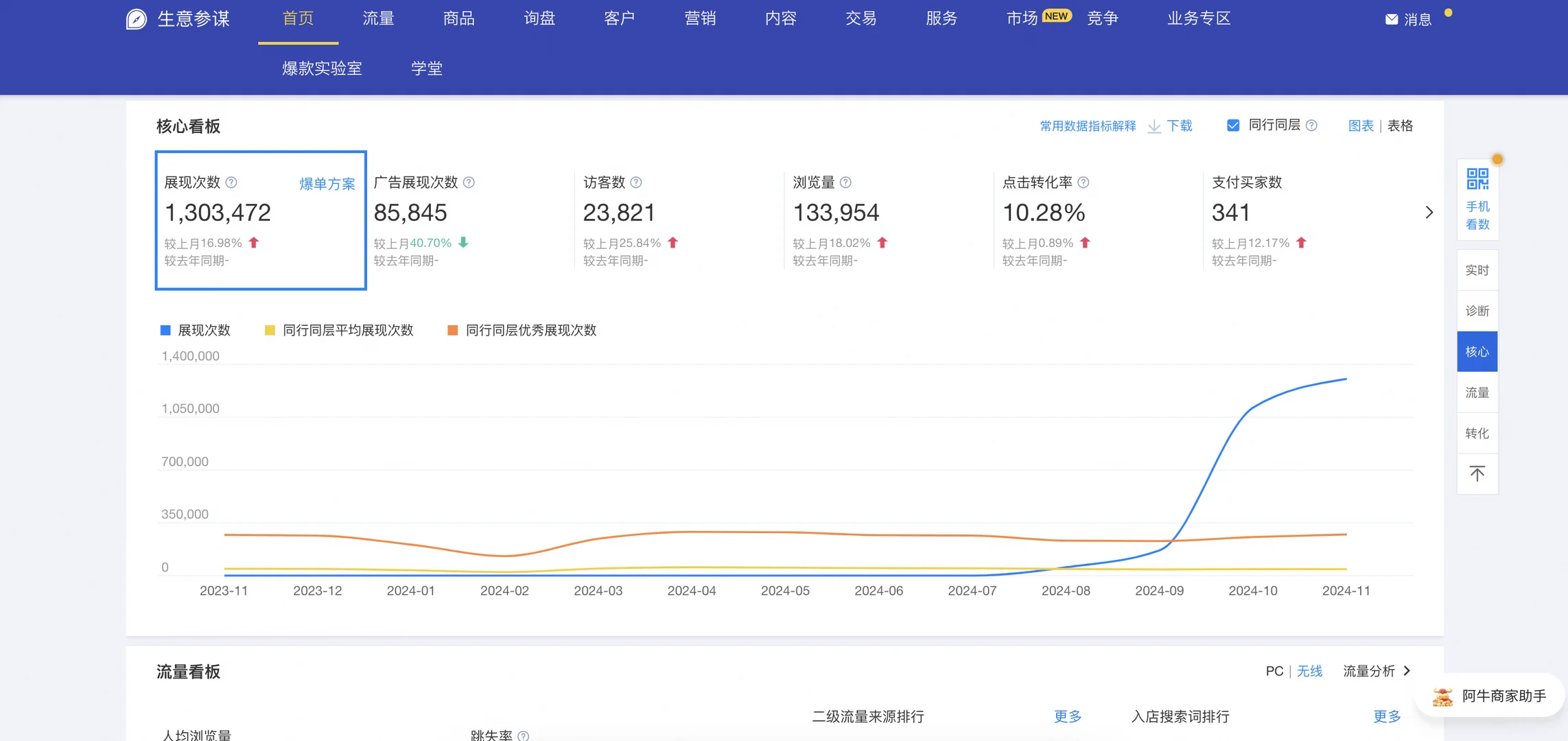
Task: Click 更多 for 入店搜索词排行
Action: (x=1387, y=717)
